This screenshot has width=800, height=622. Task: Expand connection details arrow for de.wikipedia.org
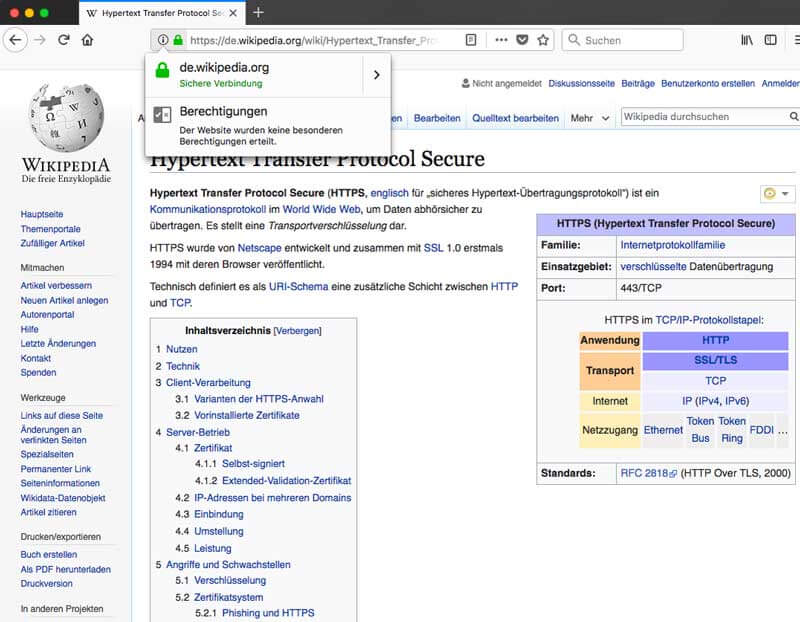[376, 75]
